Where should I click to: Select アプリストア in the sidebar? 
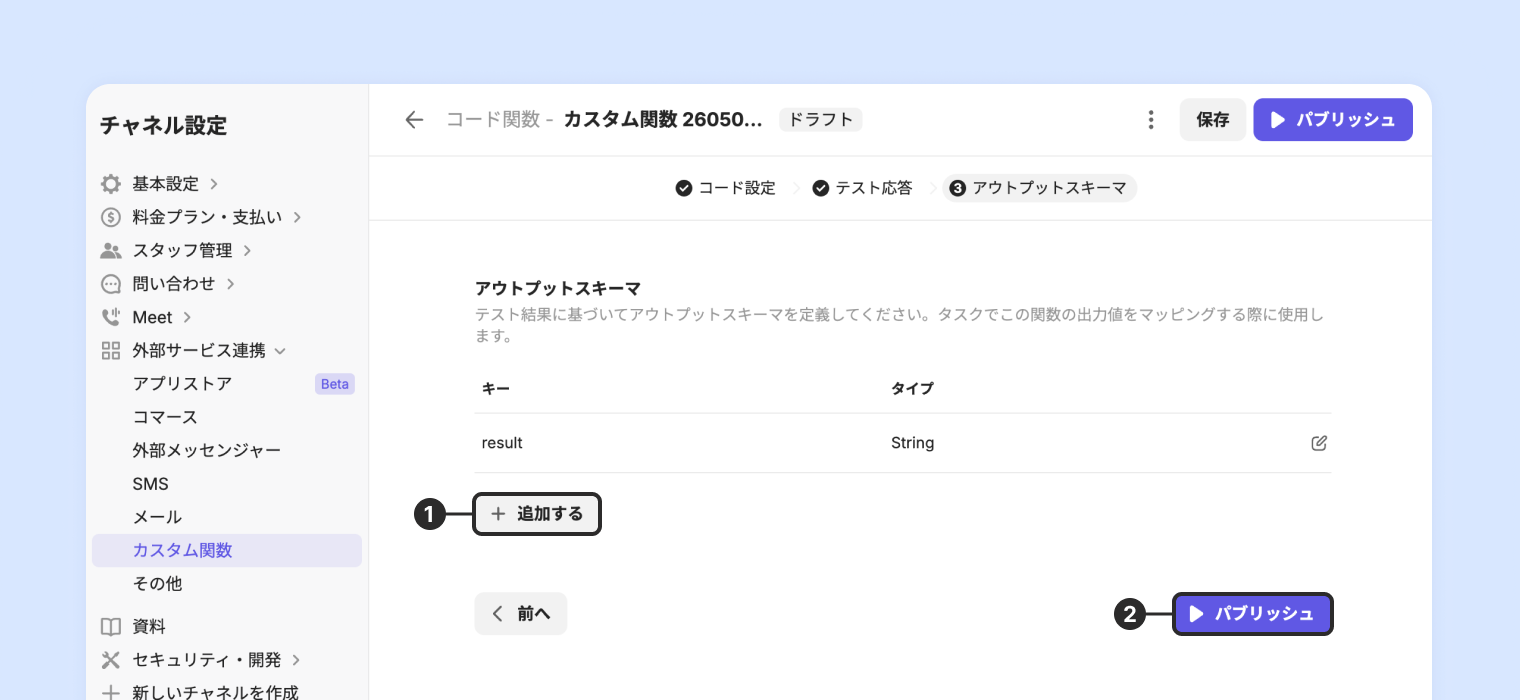click(182, 384)
